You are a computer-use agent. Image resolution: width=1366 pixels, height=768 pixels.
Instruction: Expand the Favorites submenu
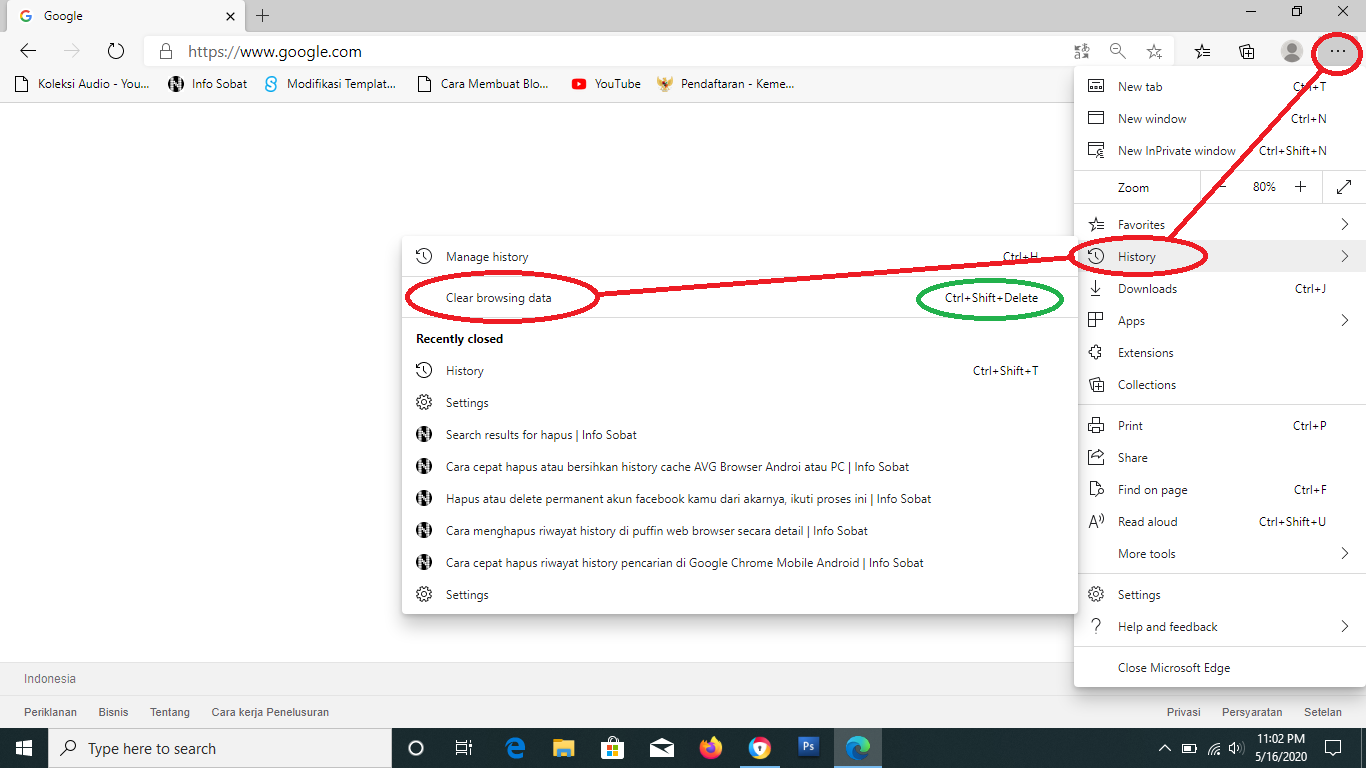(1219, 225)
